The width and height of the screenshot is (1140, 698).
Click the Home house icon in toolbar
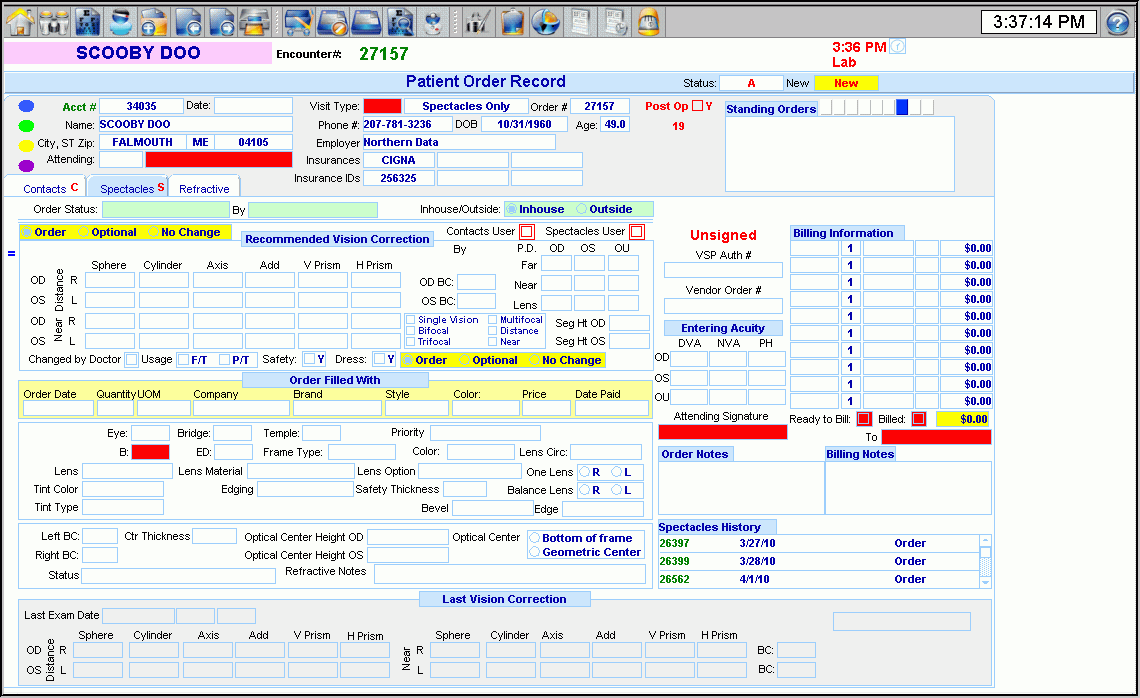coord(20,20)
